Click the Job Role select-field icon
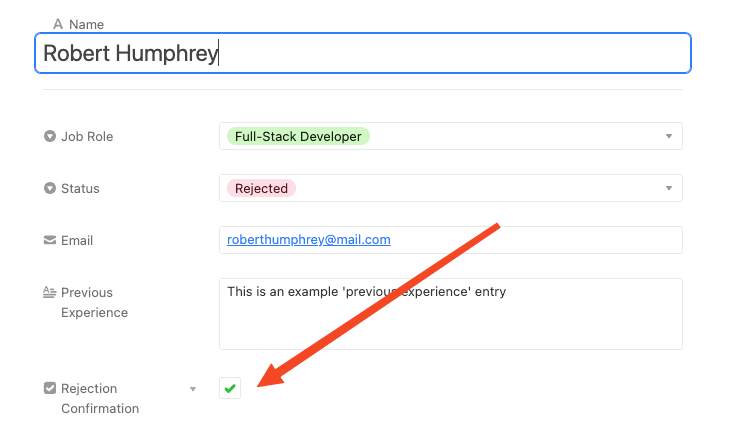This screenshot has width=733, height=439. coord(50,136)
